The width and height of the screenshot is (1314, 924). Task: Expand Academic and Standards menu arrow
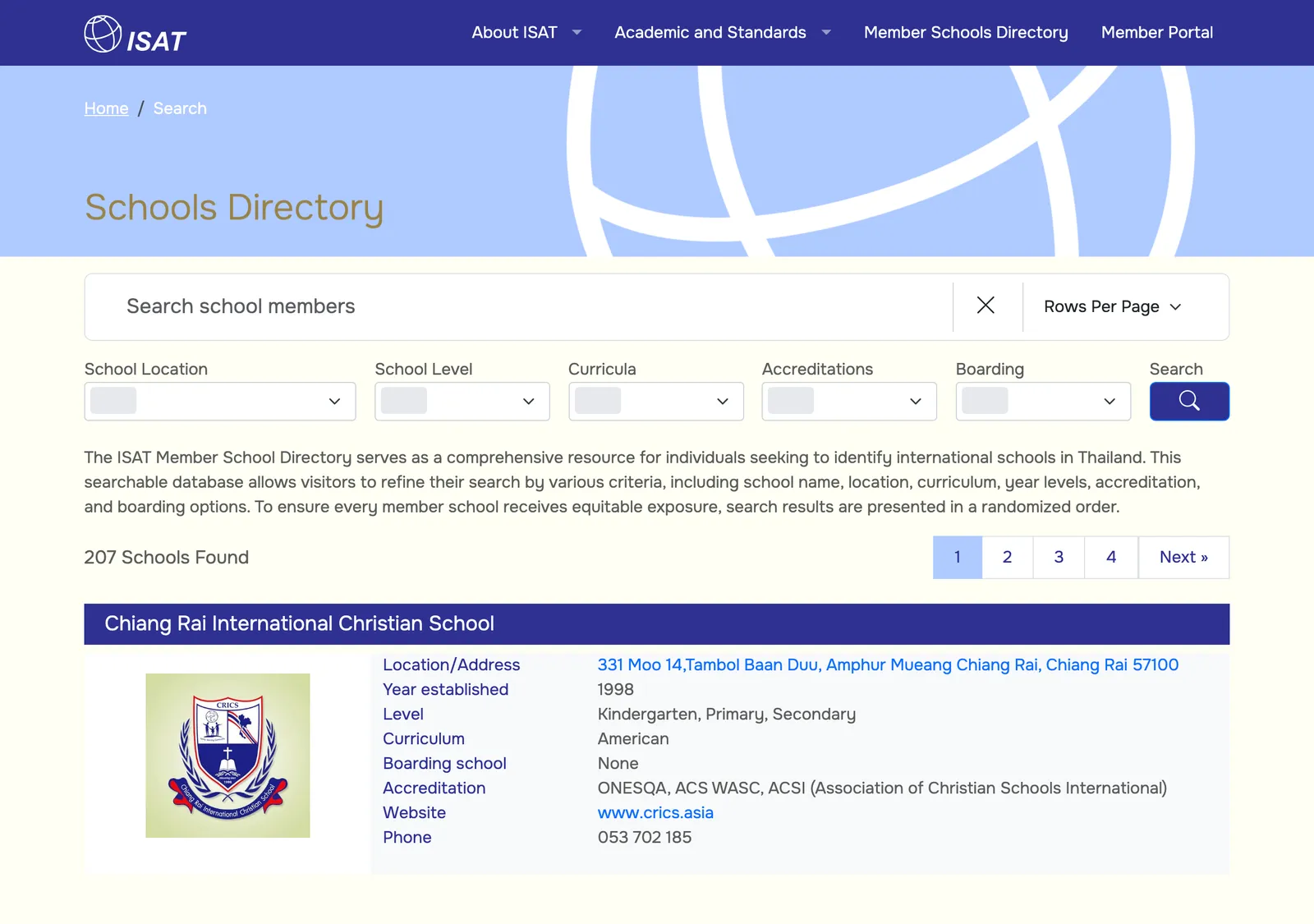[826, 33]
